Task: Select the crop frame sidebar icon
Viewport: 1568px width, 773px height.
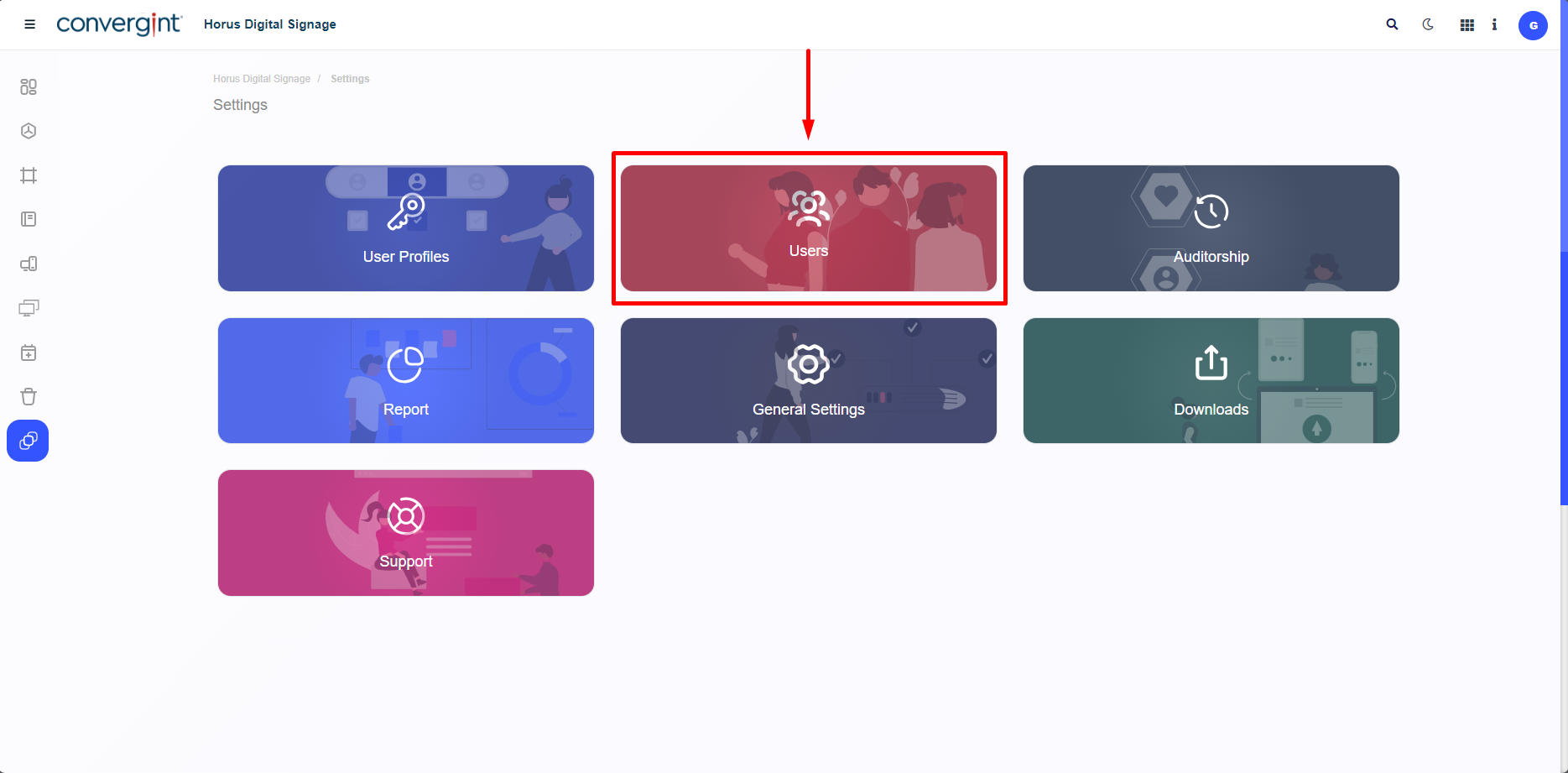Action: click(29, 175)
